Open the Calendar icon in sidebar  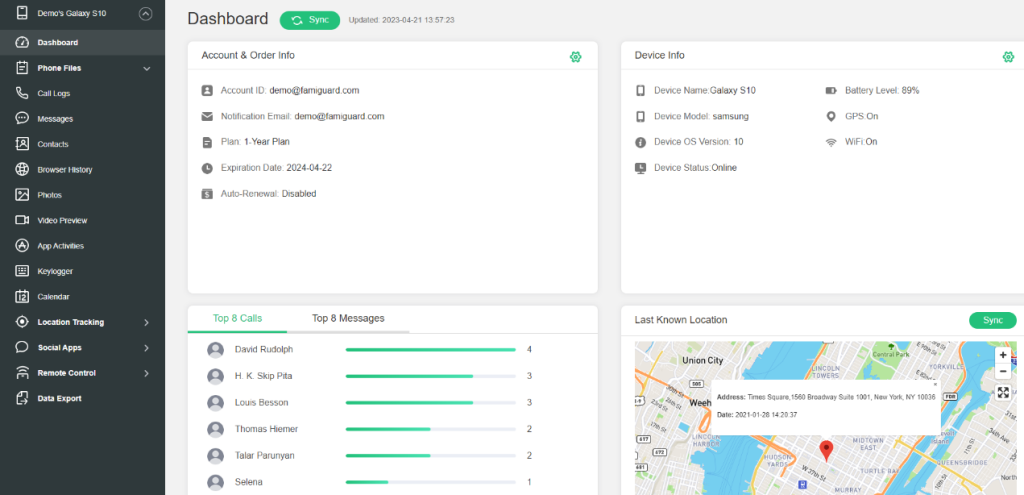[22, 297]
